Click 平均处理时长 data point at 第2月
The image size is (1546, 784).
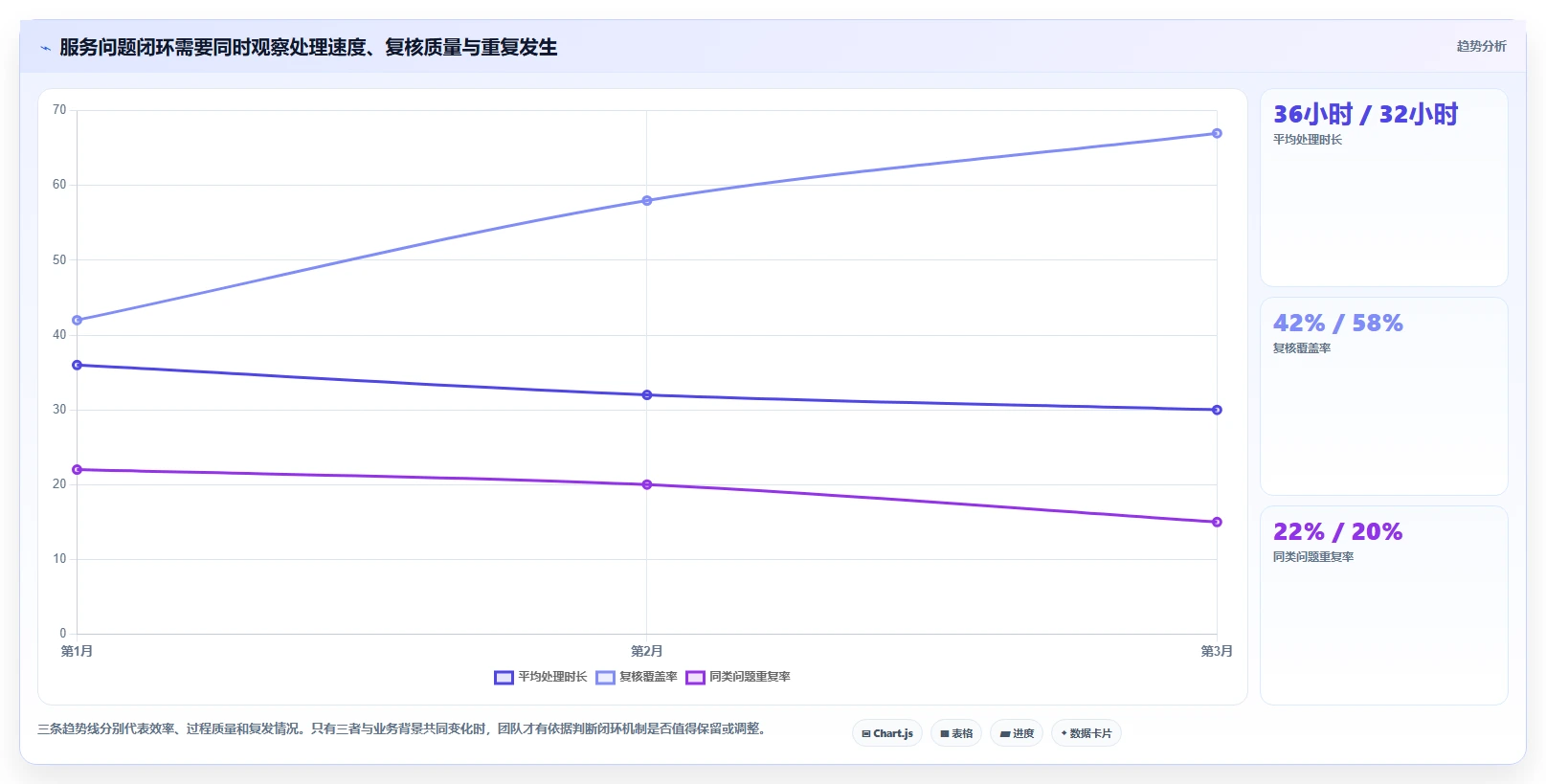(x=647, y=395)
